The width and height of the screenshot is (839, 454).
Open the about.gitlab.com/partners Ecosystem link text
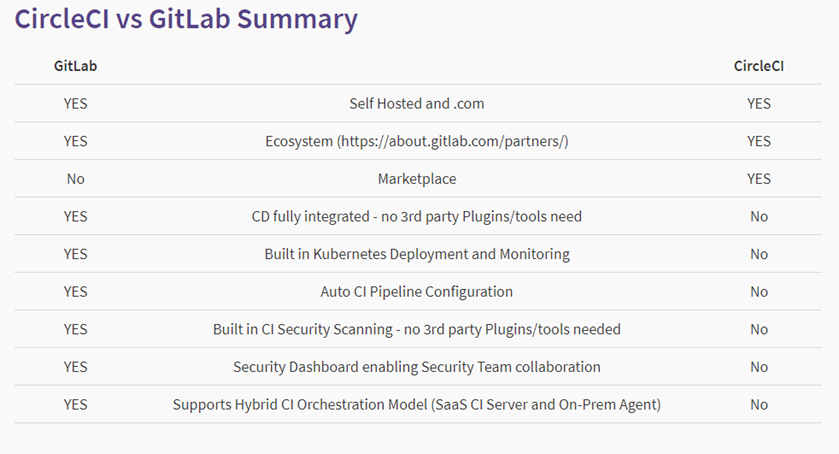click(x=454, y=141)
